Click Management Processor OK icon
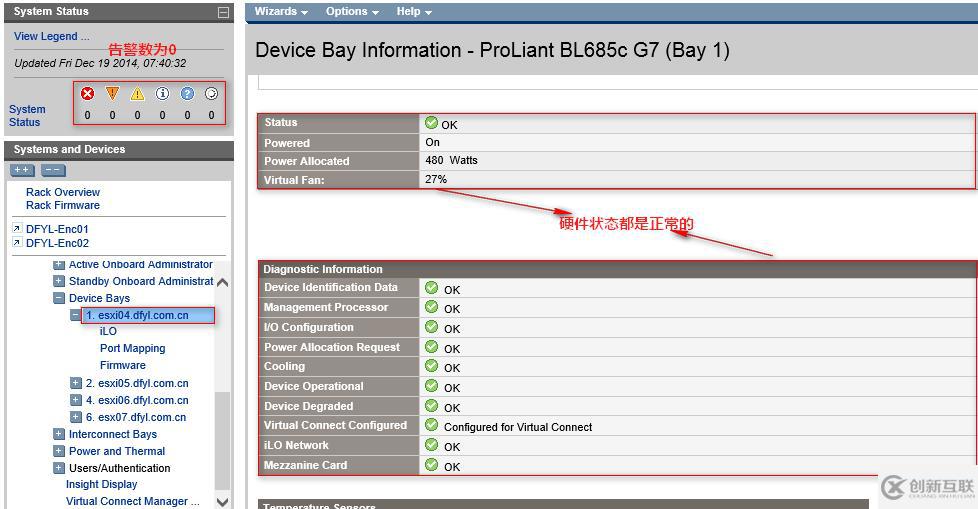 tap(432, 307)
